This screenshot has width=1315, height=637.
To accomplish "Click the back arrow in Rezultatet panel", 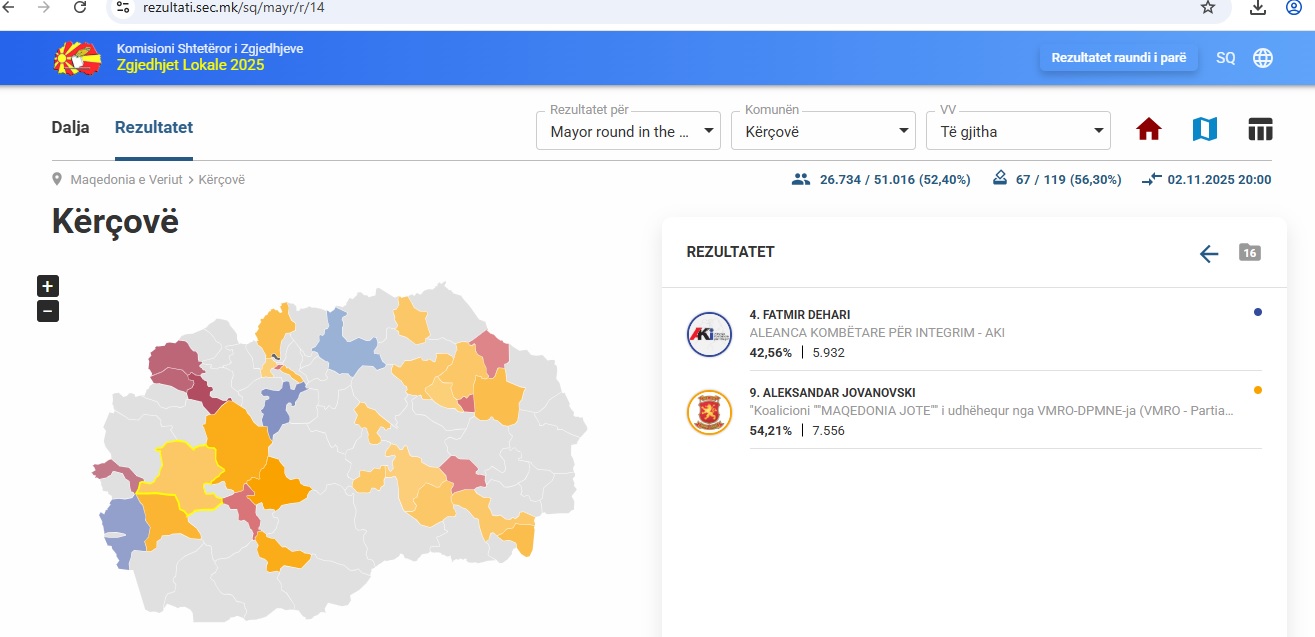I will (x=1209, y=253).
